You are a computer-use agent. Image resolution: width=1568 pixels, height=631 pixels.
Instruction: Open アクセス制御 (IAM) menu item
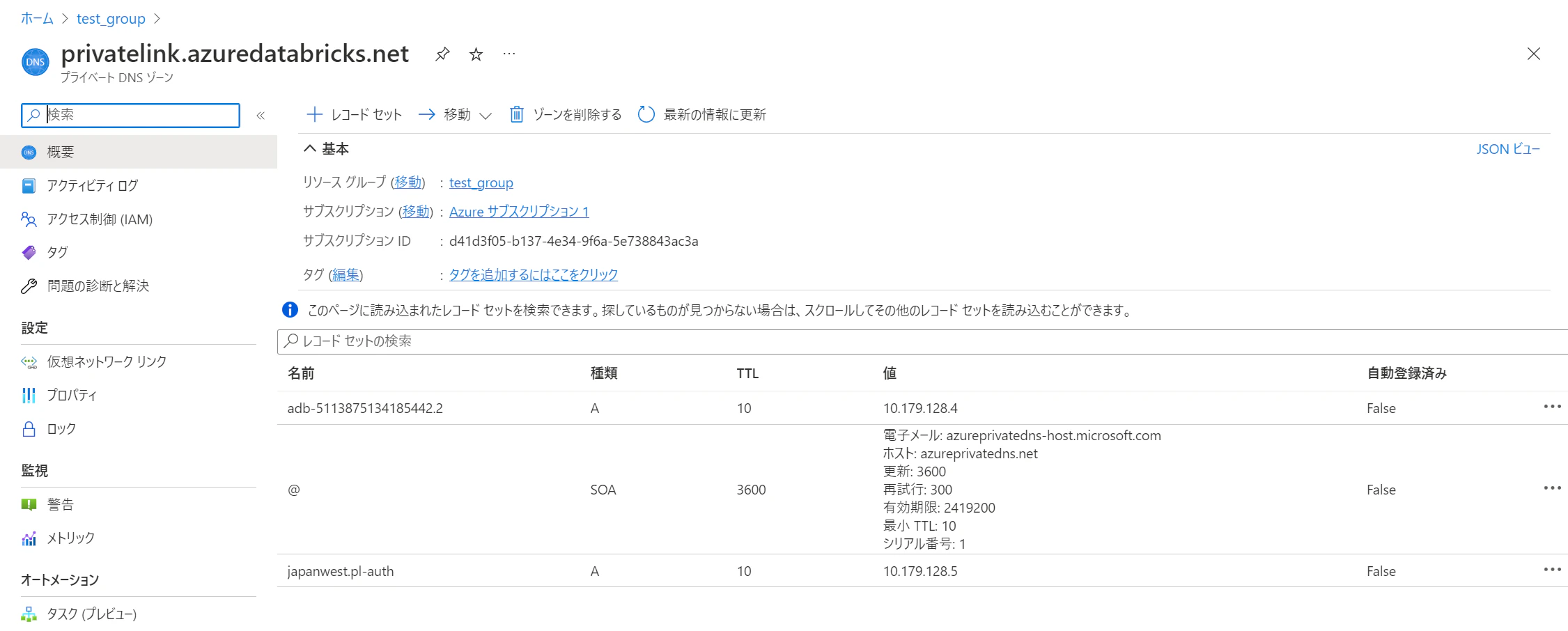coord(139,219)
